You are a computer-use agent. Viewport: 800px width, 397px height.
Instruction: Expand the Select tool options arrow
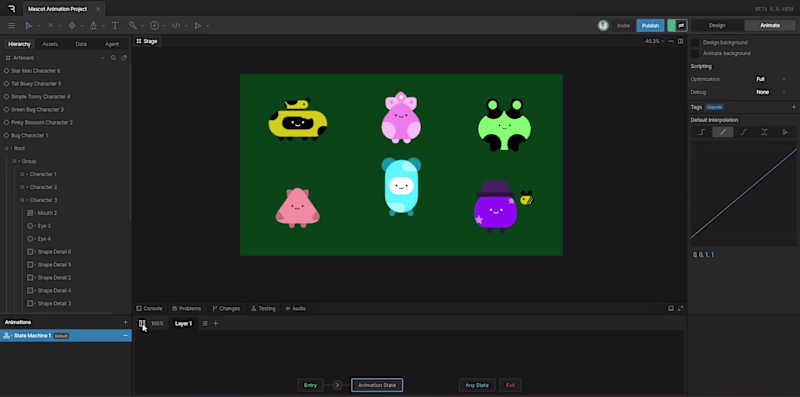38,26
